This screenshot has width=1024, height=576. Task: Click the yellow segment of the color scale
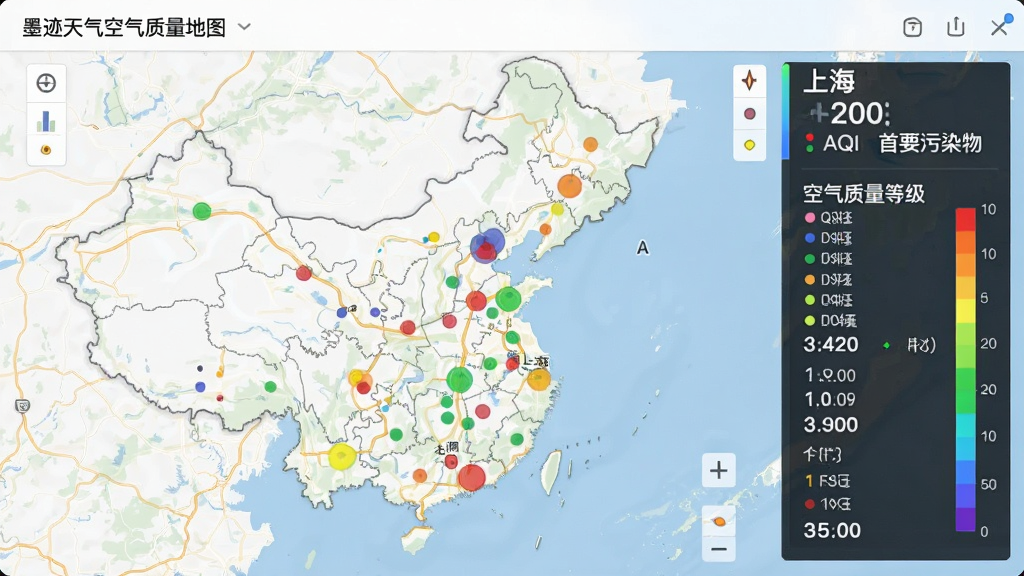pyautogui.click(x=965, y=310)
